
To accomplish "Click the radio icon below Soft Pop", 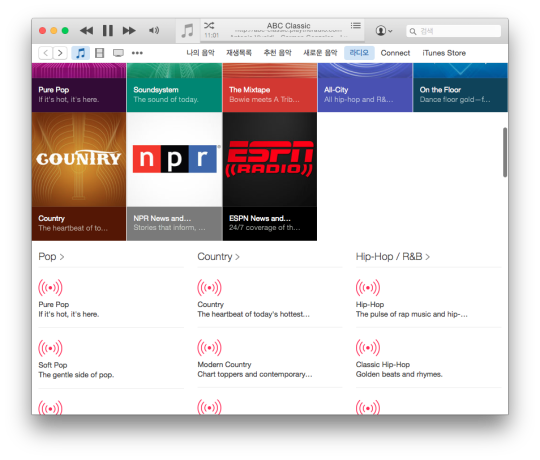I will click(x=50, y=407).
